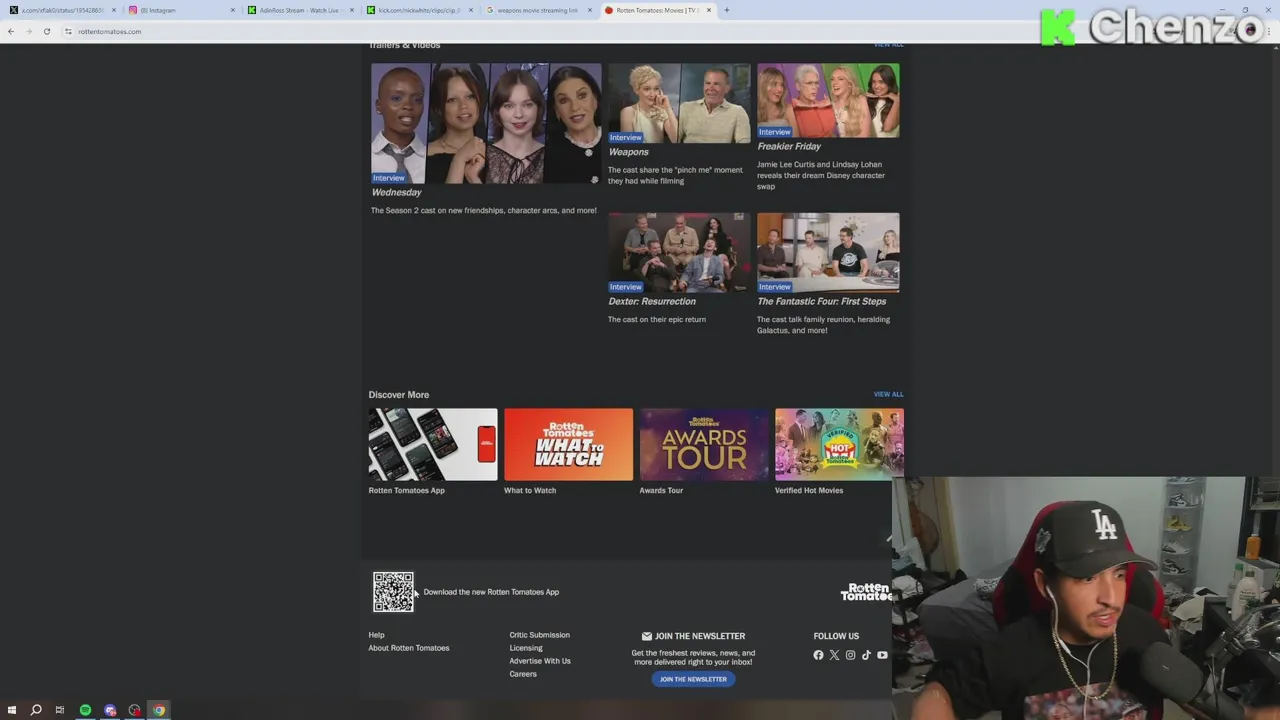
Task: Click the Verified Hot Movies caption link
Action: click(809, 490)
